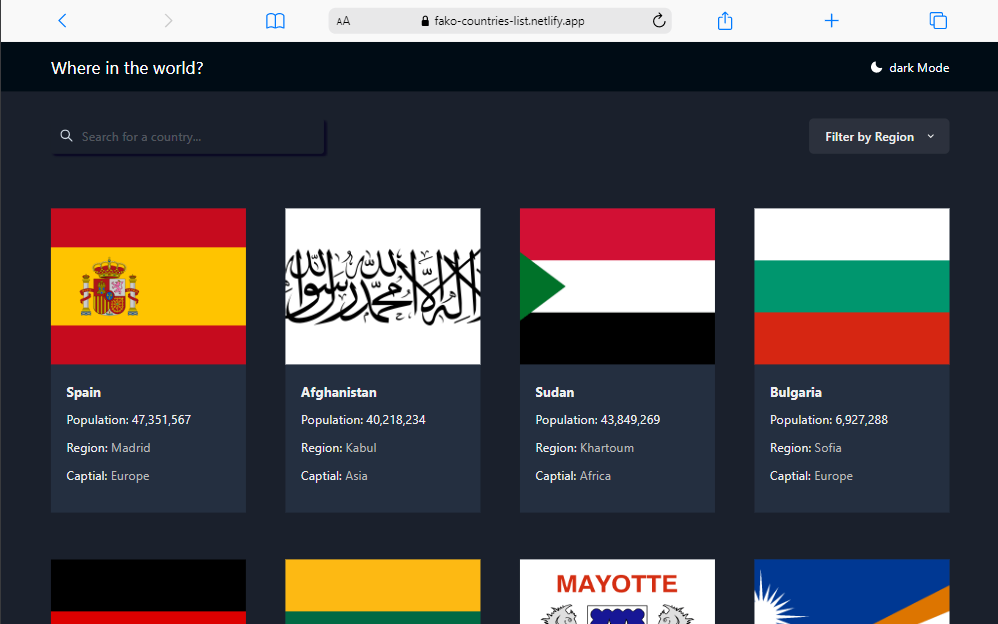Click the fako-countries-list.netlify.app address bar
998x624 pixels.
[x=500, y=21]
